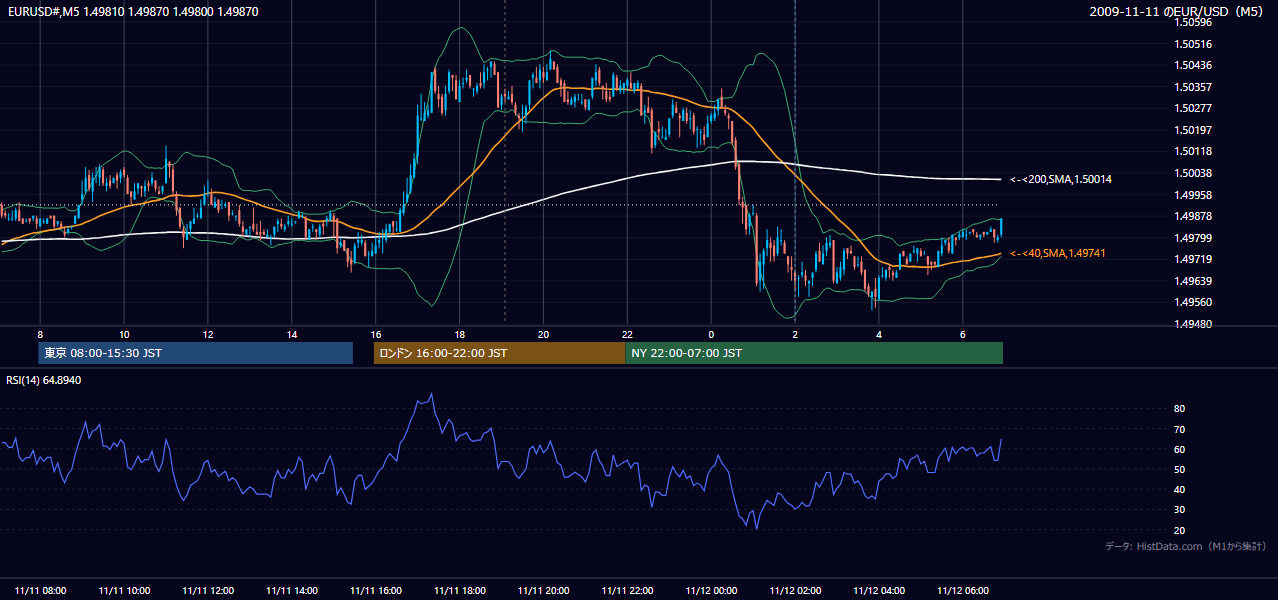Click hour label 14 under price chart
Viewport: 1278px width, 600px height.
(x=292, y=334)
